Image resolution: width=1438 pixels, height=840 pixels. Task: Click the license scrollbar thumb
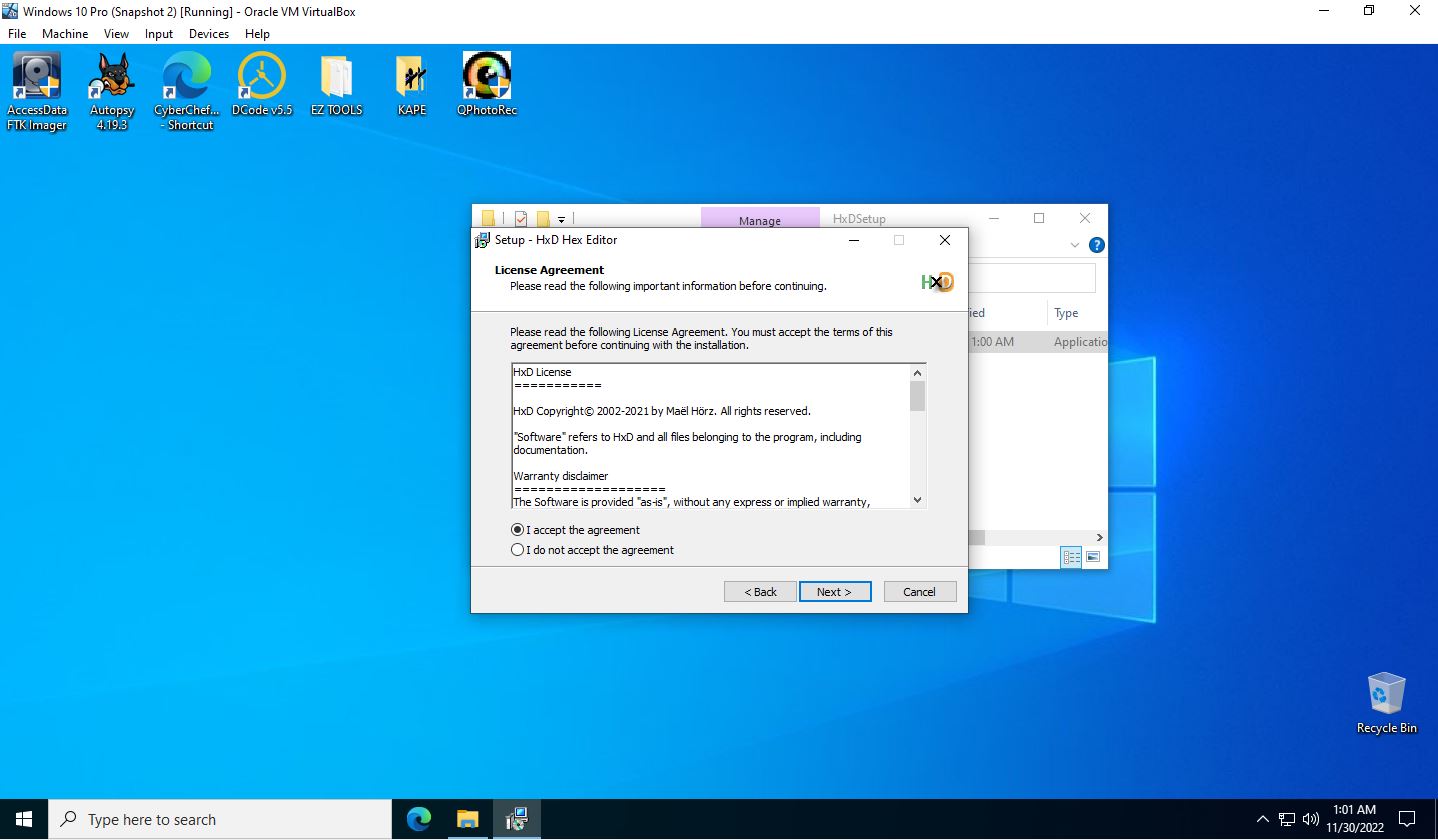(917, 396)
